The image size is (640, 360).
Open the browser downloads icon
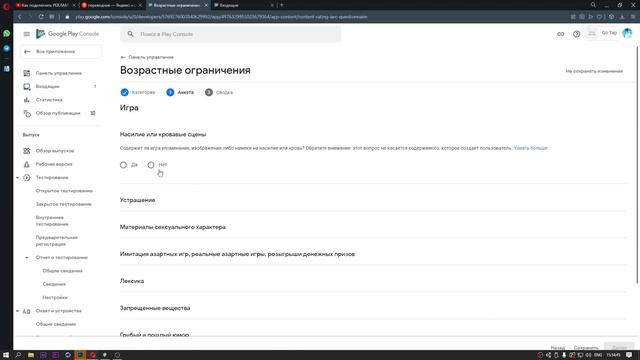point(622,17)
